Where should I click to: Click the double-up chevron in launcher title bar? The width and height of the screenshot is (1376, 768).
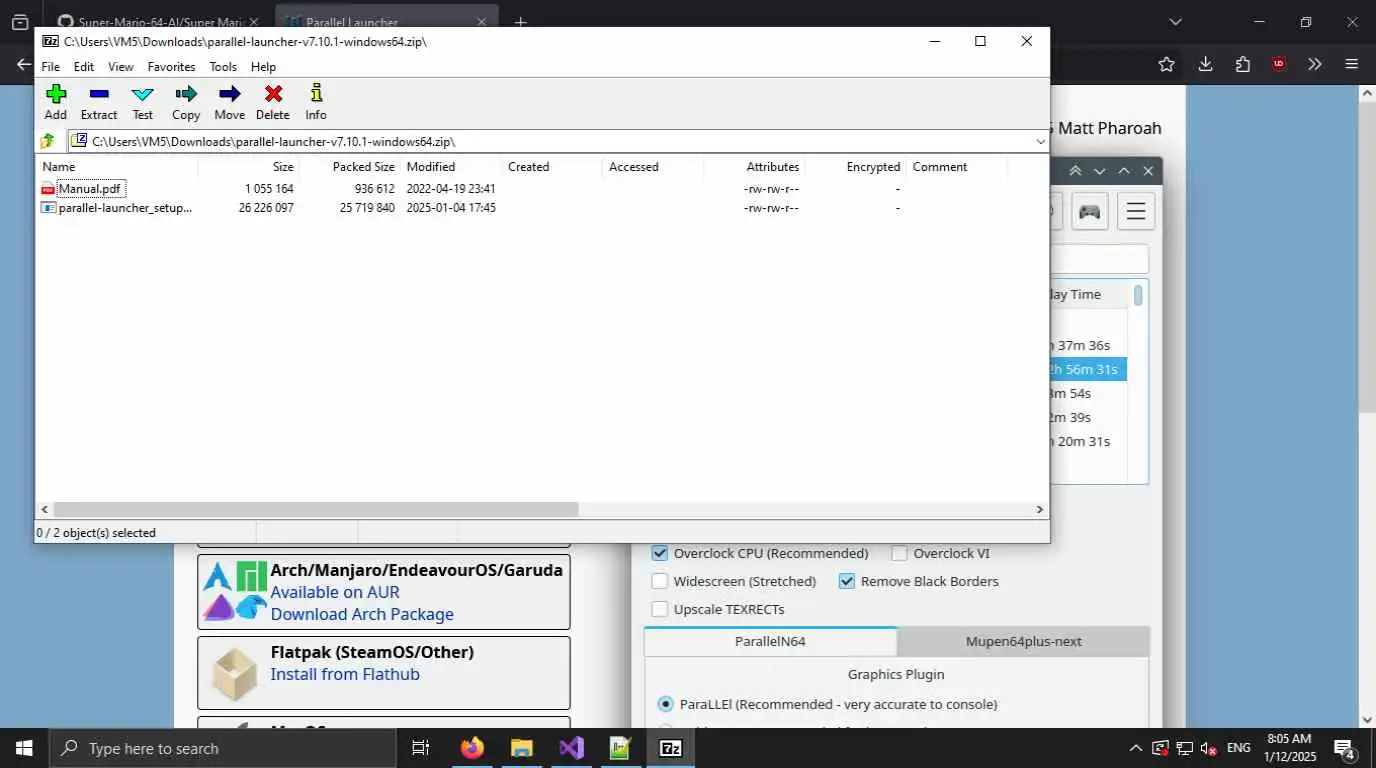click(x=1075, y=171)
